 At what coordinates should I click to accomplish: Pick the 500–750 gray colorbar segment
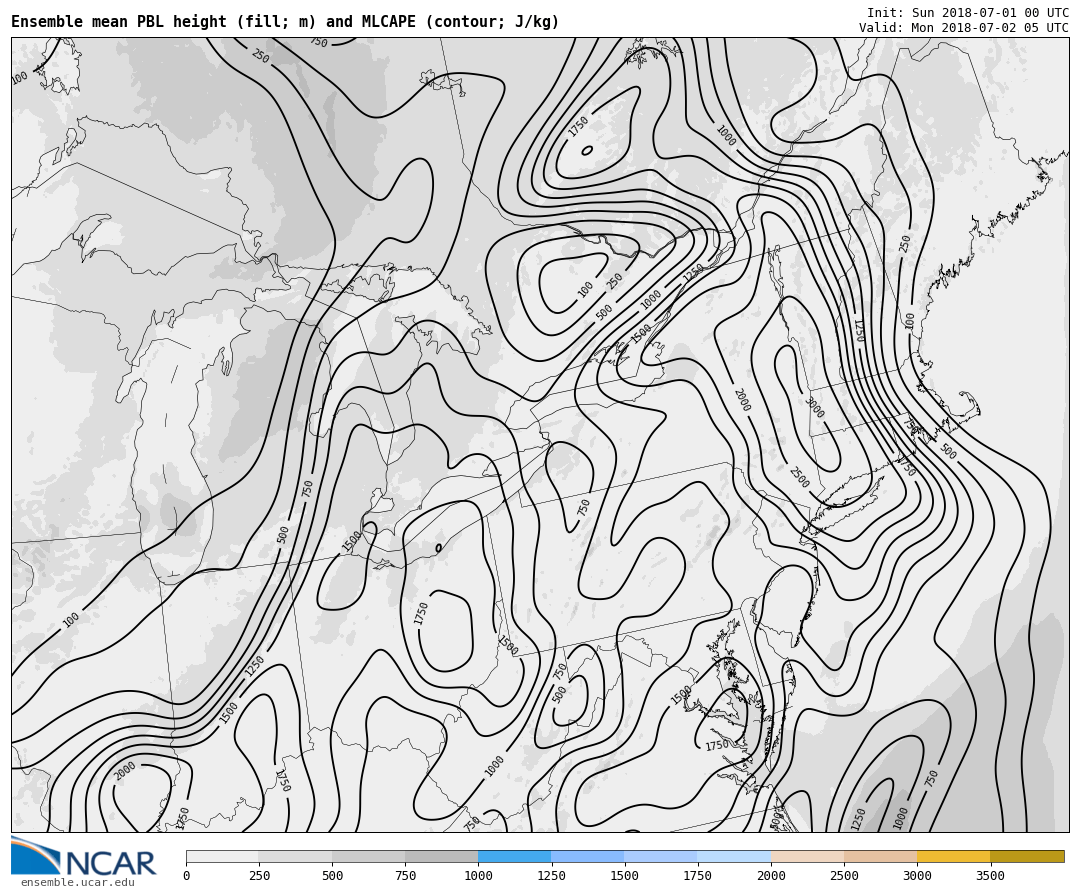point(368,856)
